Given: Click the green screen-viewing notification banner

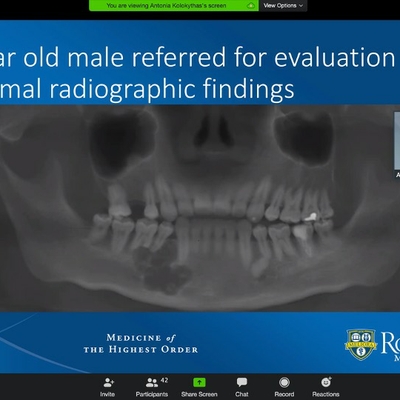Looking at the screenshot, I should pos(174,6).
